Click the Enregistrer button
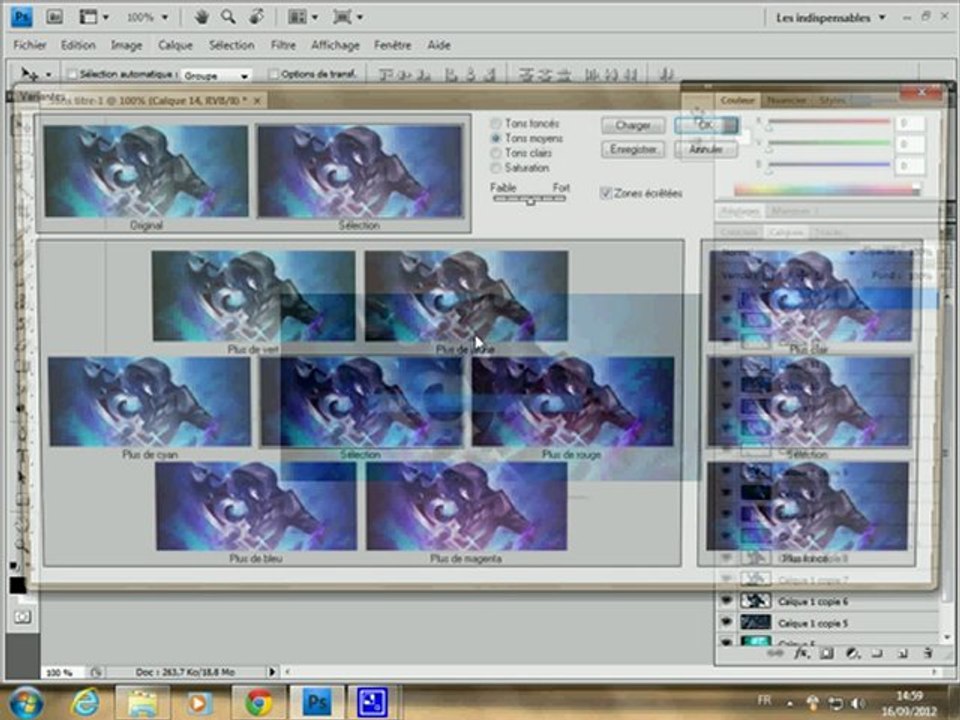960x720 pixels. click(633, 149)
